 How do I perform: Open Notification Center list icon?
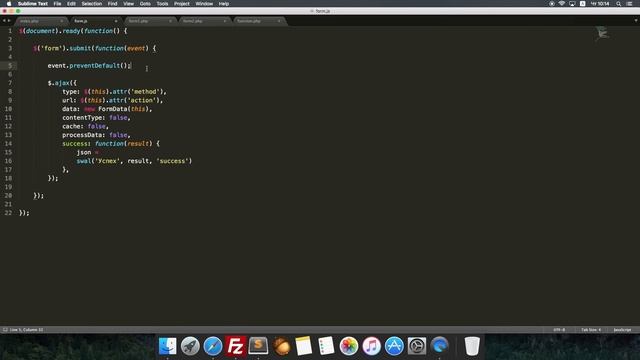point(629,4)
